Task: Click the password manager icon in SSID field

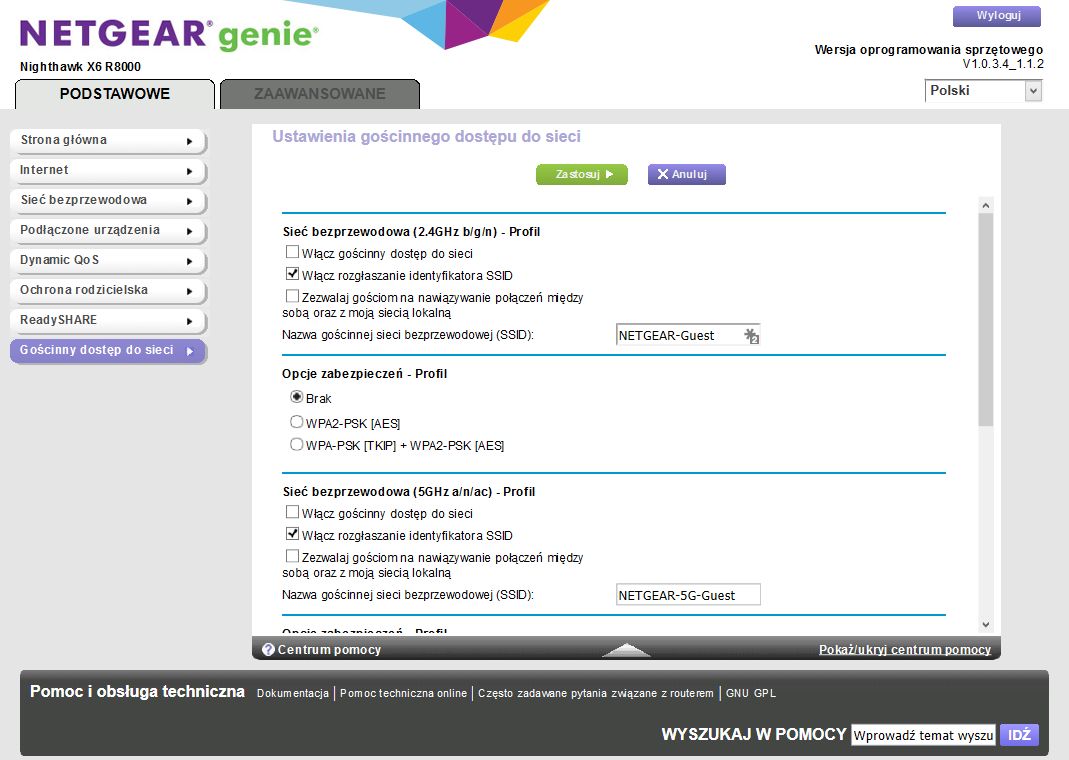Action: [751, 335]
